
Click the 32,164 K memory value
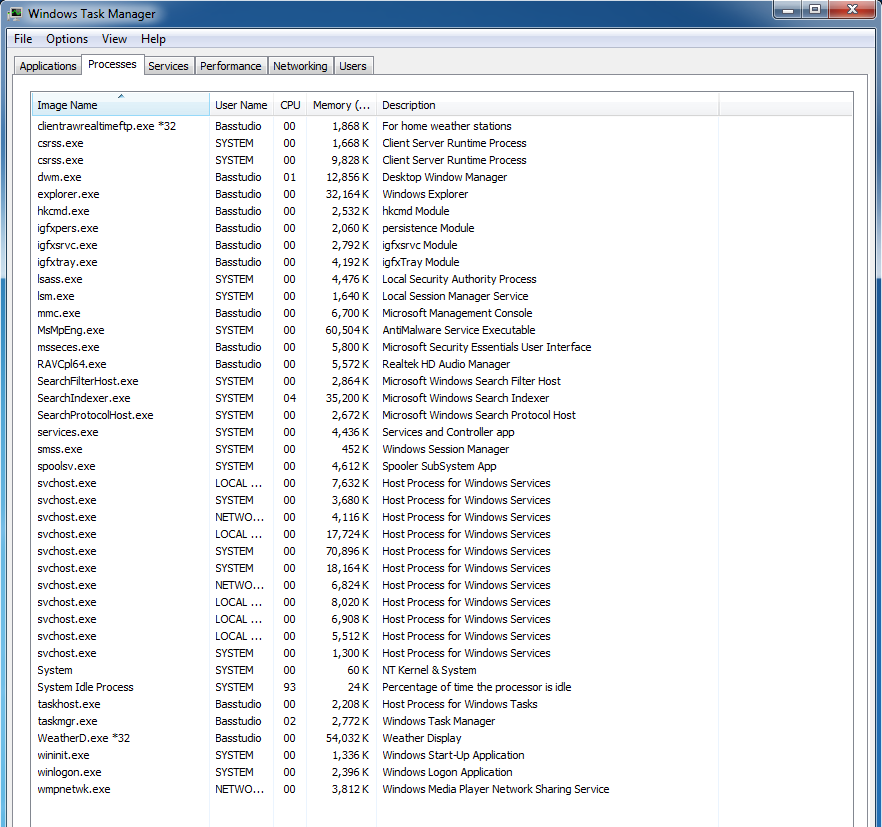coord(346,194)
